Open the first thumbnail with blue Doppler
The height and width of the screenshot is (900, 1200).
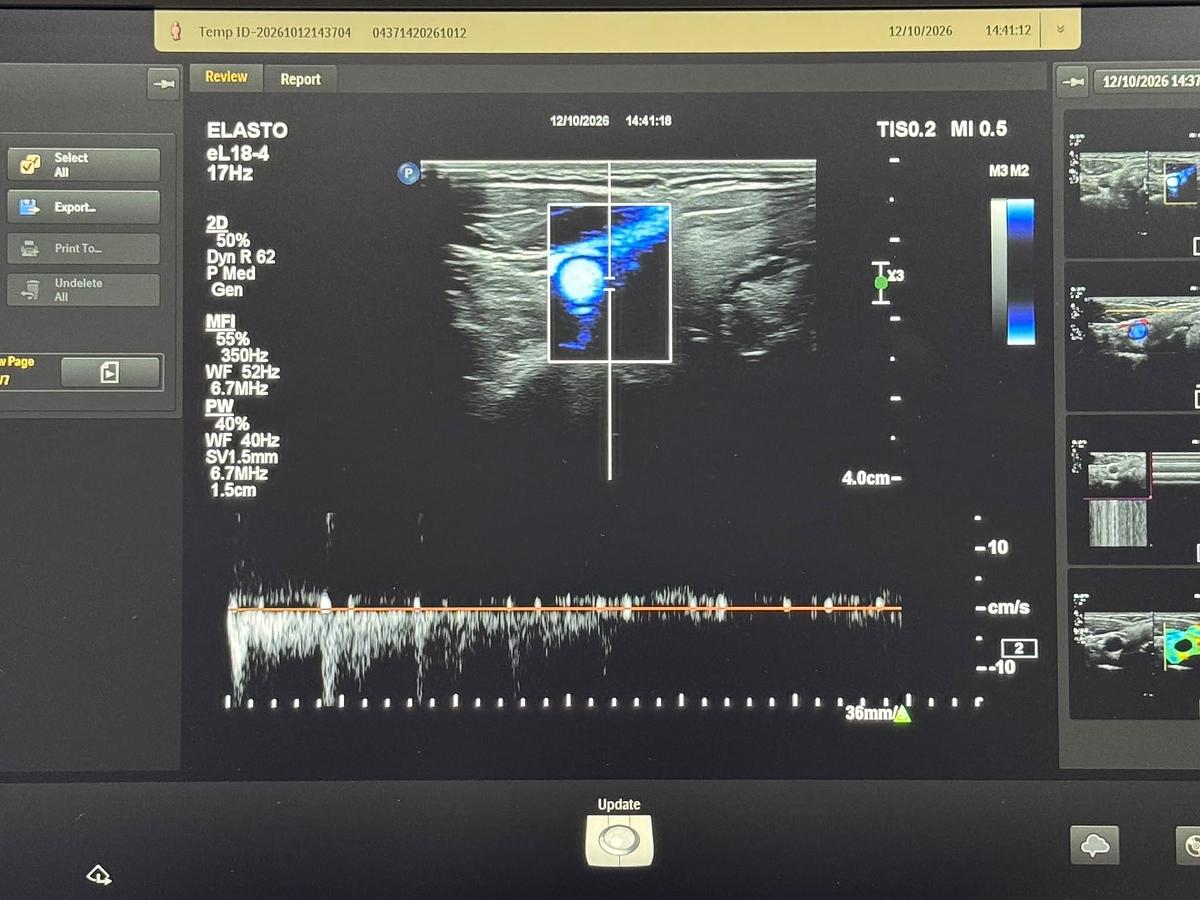point(1133,182)
